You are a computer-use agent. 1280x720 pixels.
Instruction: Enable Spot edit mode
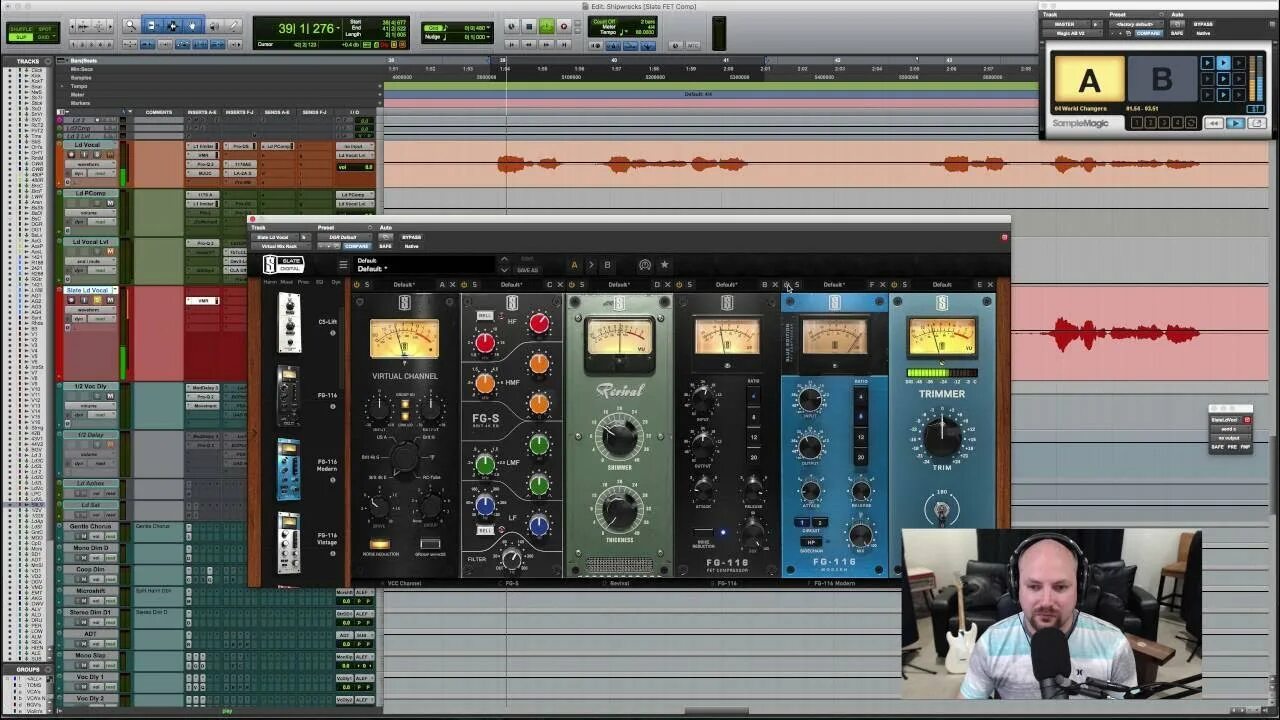pyautogui.click(x=46, y=28)
